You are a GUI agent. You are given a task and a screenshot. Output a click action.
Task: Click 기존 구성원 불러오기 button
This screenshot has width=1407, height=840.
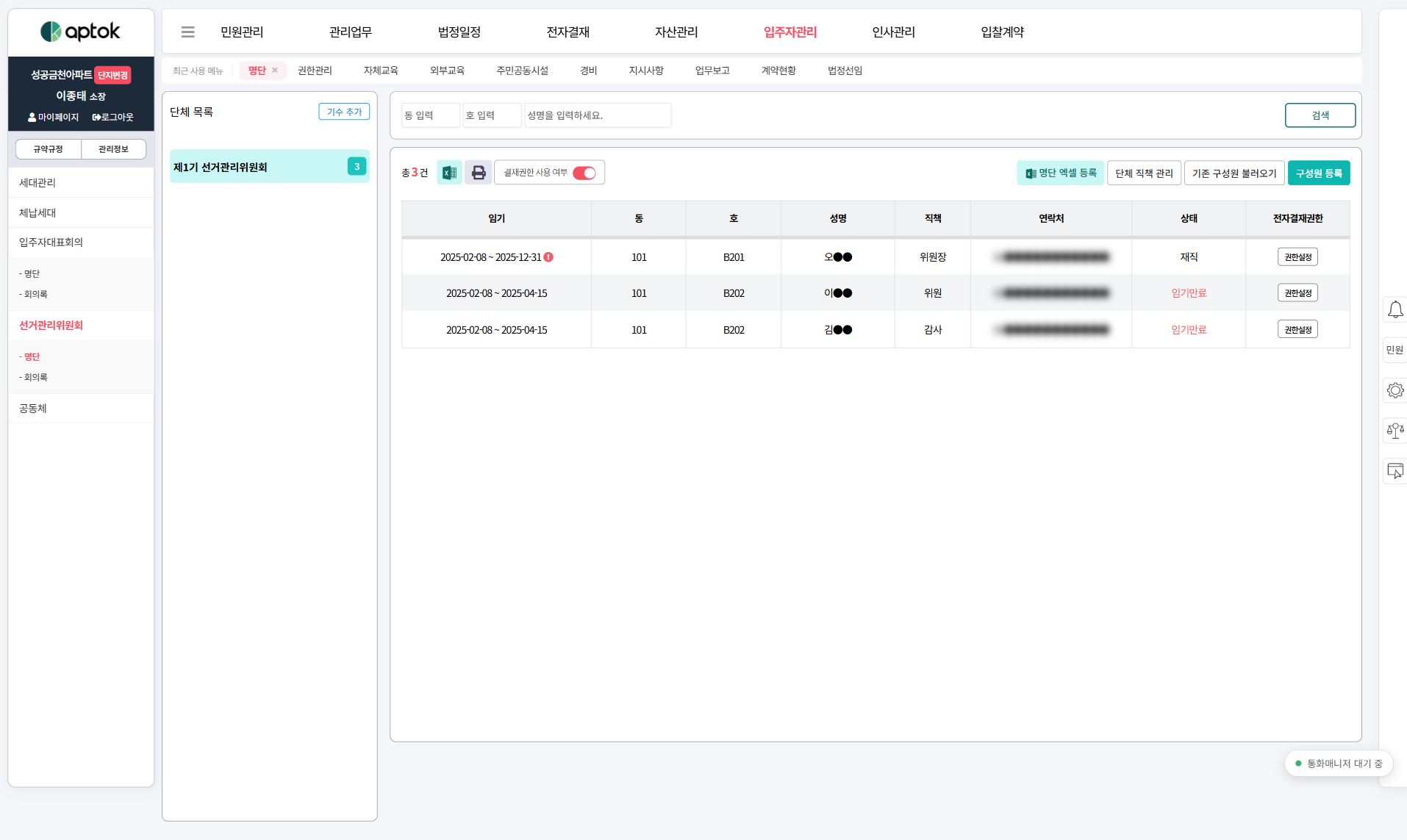(1234, 173)
